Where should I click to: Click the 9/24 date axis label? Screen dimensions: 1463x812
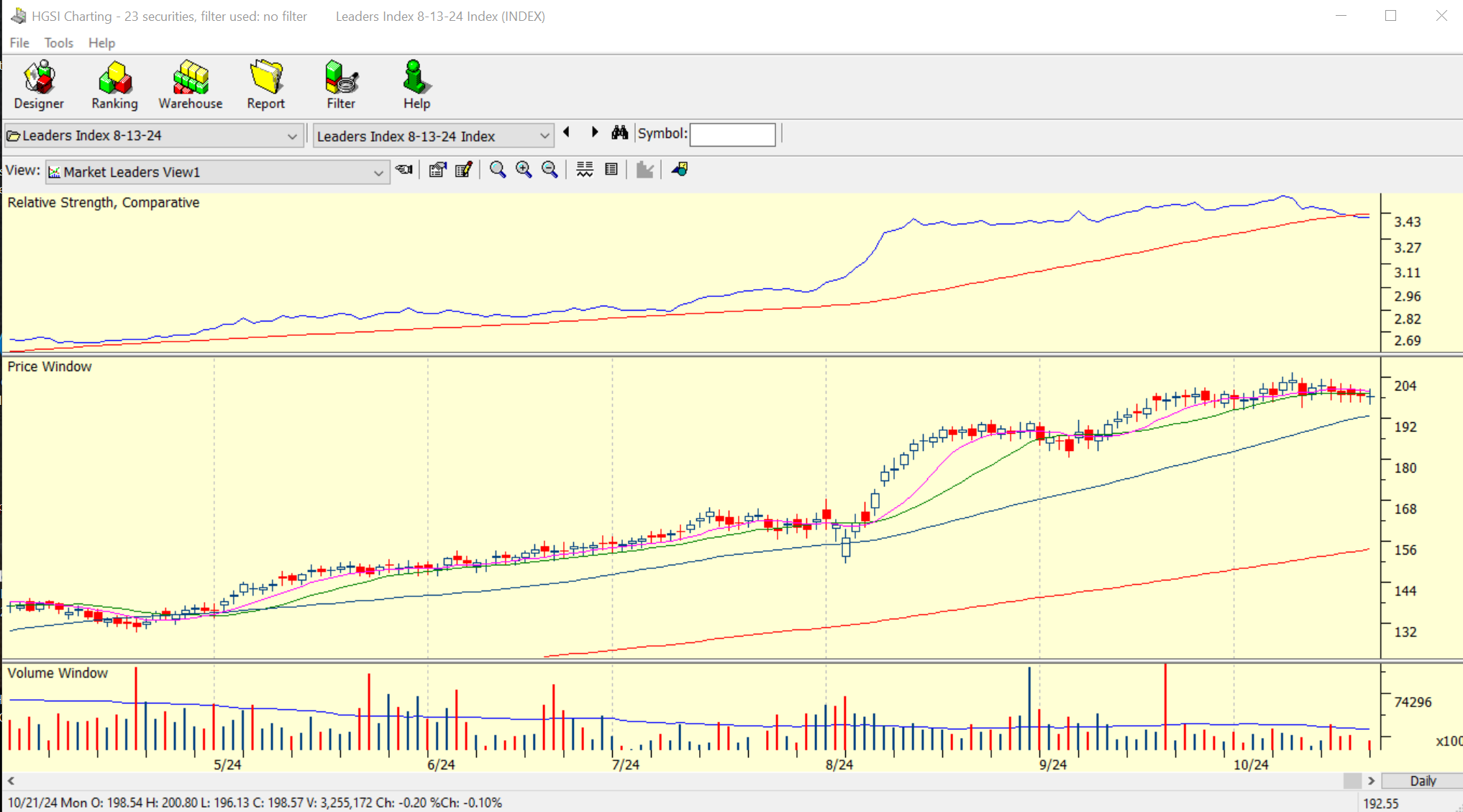[x=1053, y=765]
